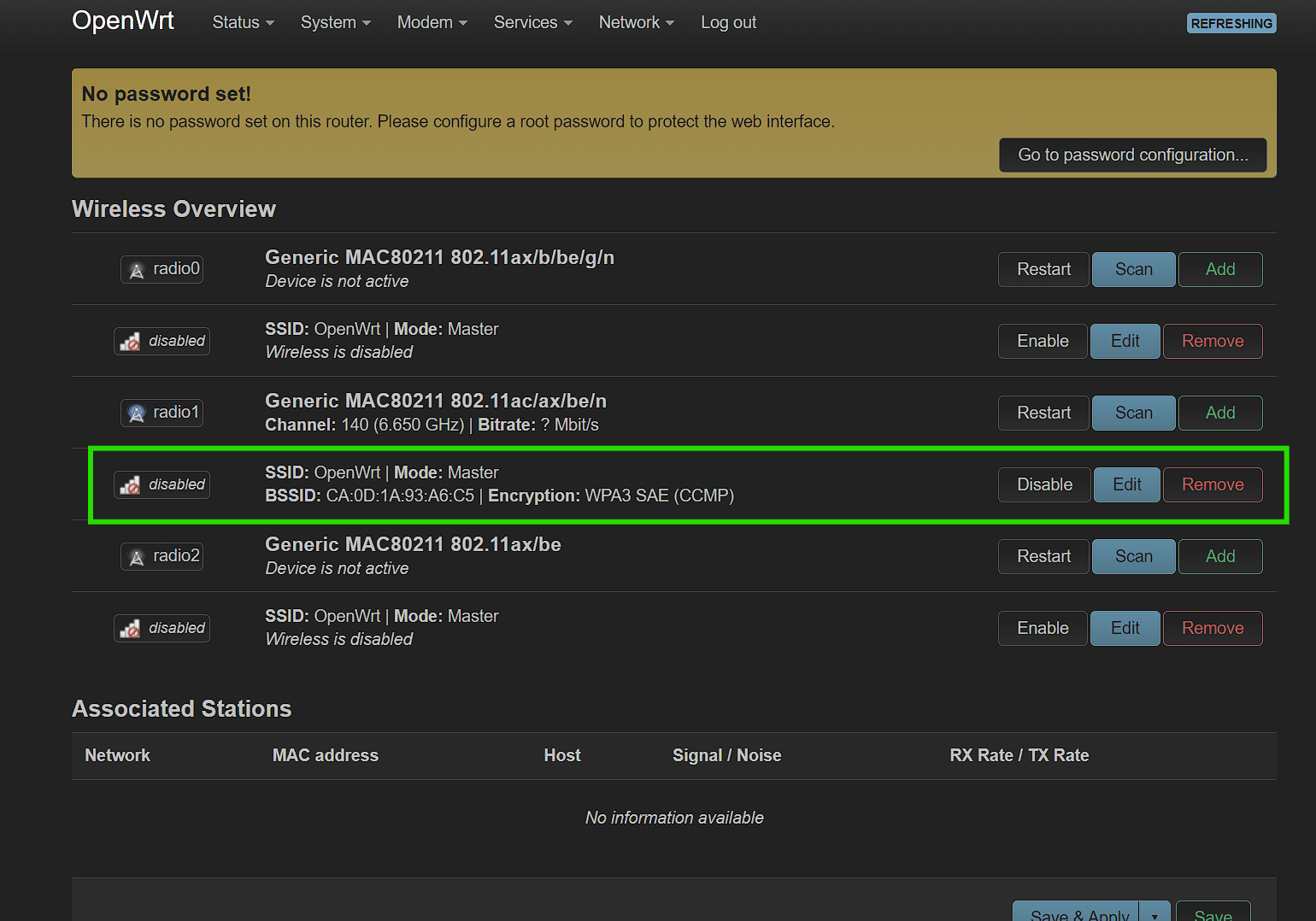Click the Network column header
The height and width of the screenshot is (921, 1316).
point(117,755)
